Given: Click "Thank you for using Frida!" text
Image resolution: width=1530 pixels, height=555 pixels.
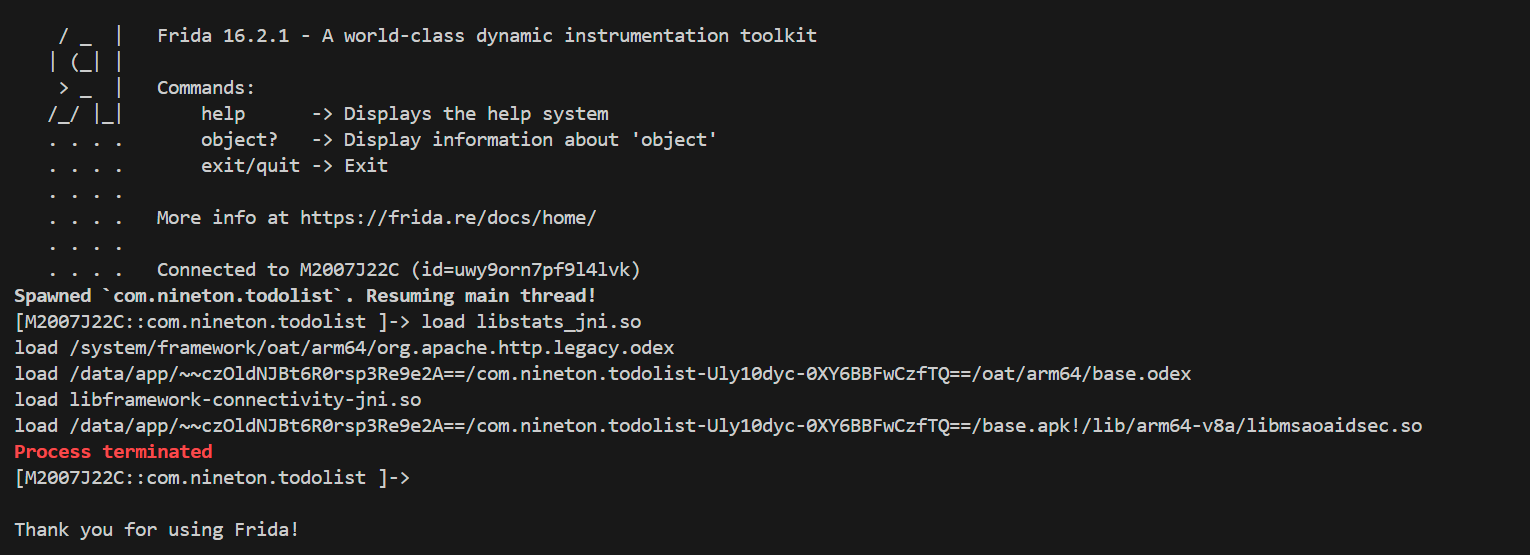Looking at the screenshot, I should (157, 530).
